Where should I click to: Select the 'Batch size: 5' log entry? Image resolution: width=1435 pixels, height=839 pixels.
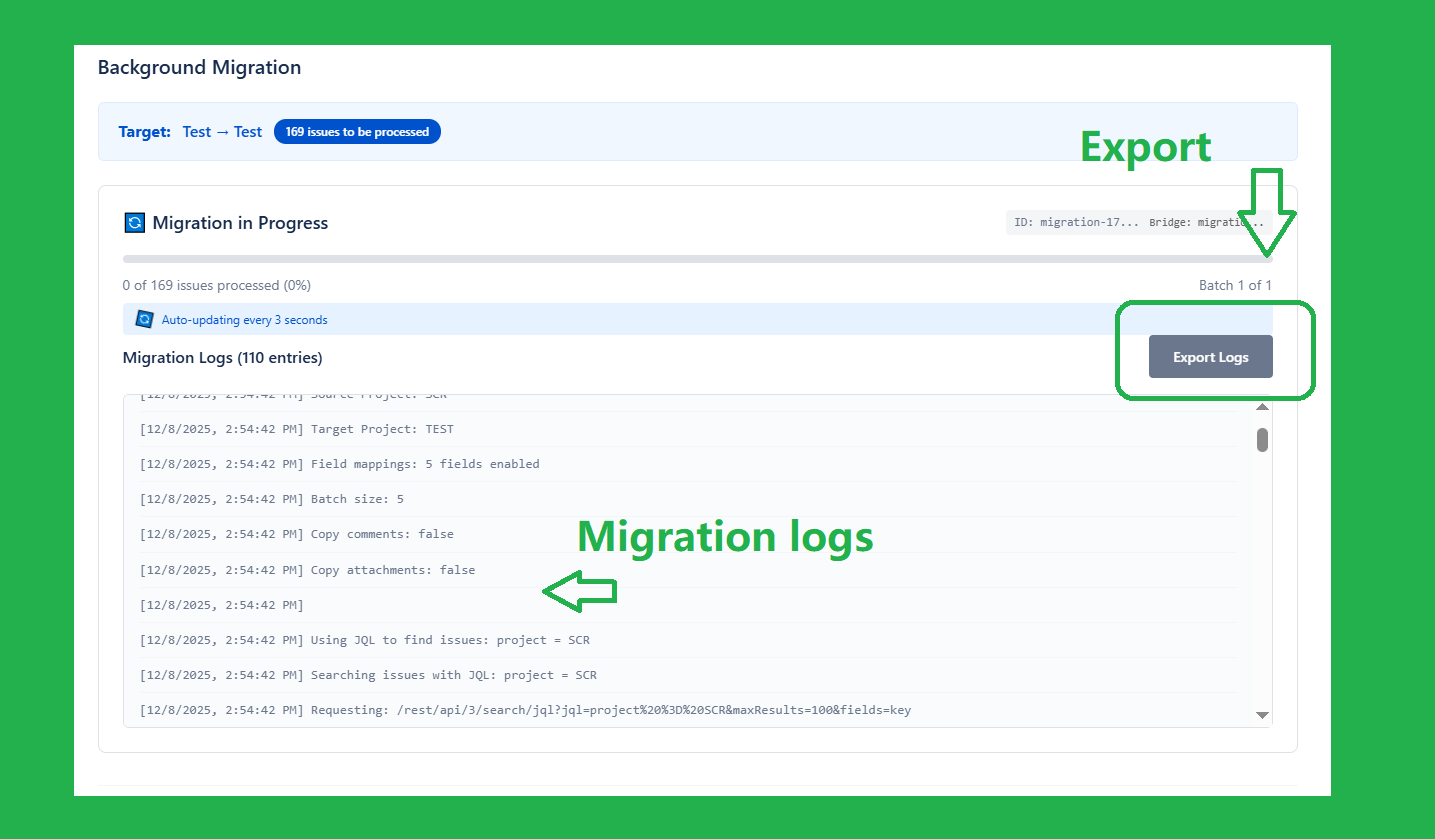[687, 499]
